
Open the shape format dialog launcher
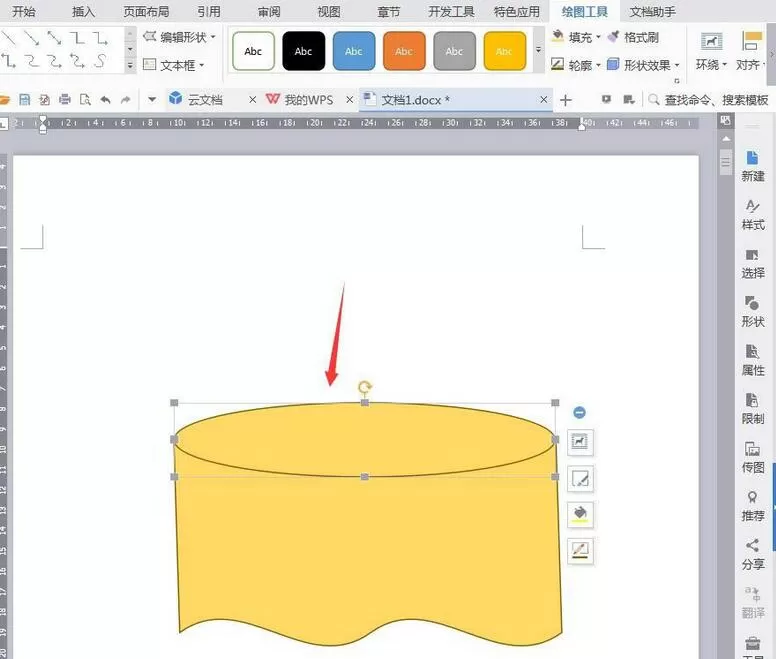pos(677,81)
